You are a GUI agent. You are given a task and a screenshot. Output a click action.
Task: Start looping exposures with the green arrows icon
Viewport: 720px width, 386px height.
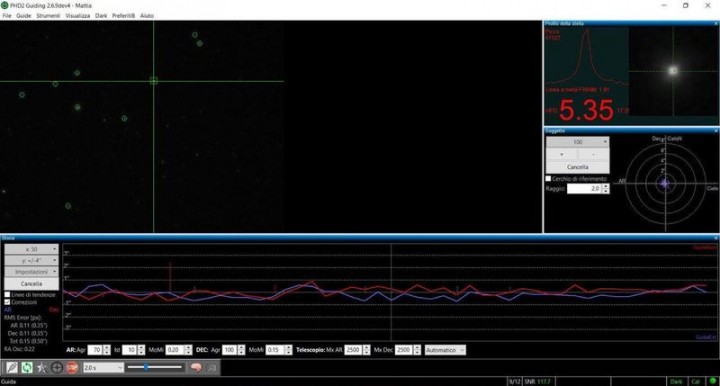(x=27, y=367)
